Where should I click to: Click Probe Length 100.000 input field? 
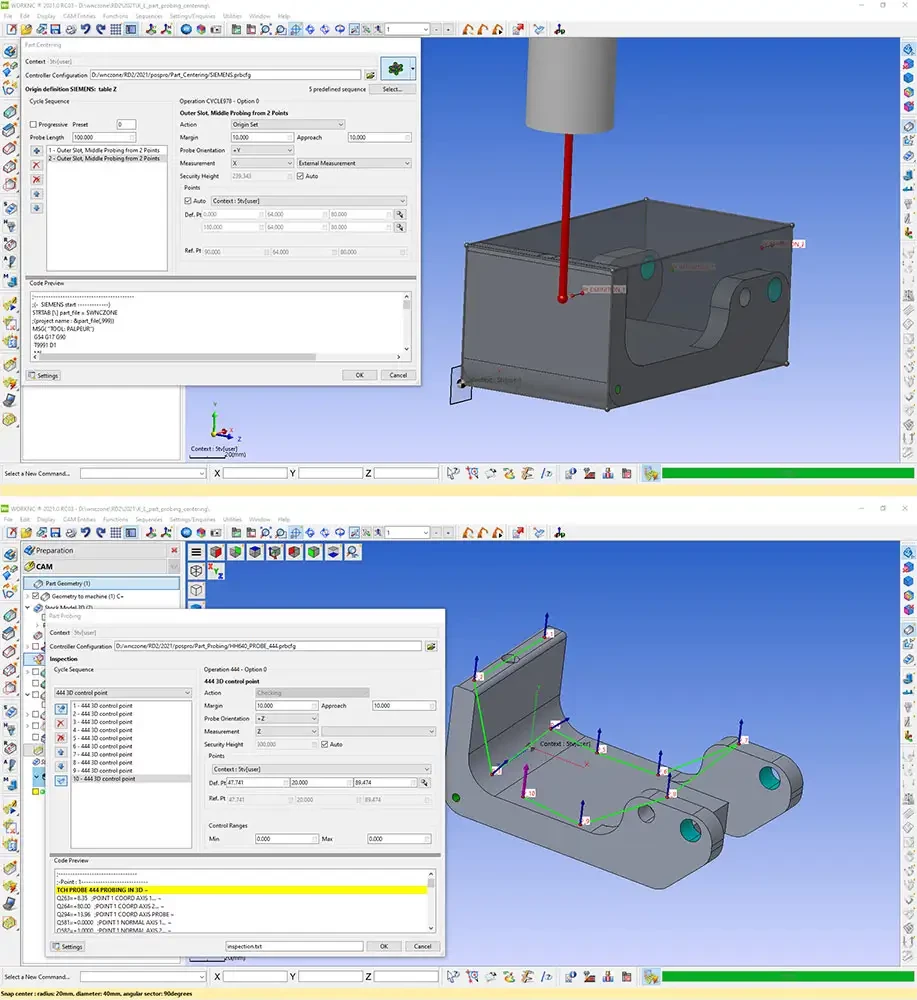pyautogui.click(x=104, y=137)
